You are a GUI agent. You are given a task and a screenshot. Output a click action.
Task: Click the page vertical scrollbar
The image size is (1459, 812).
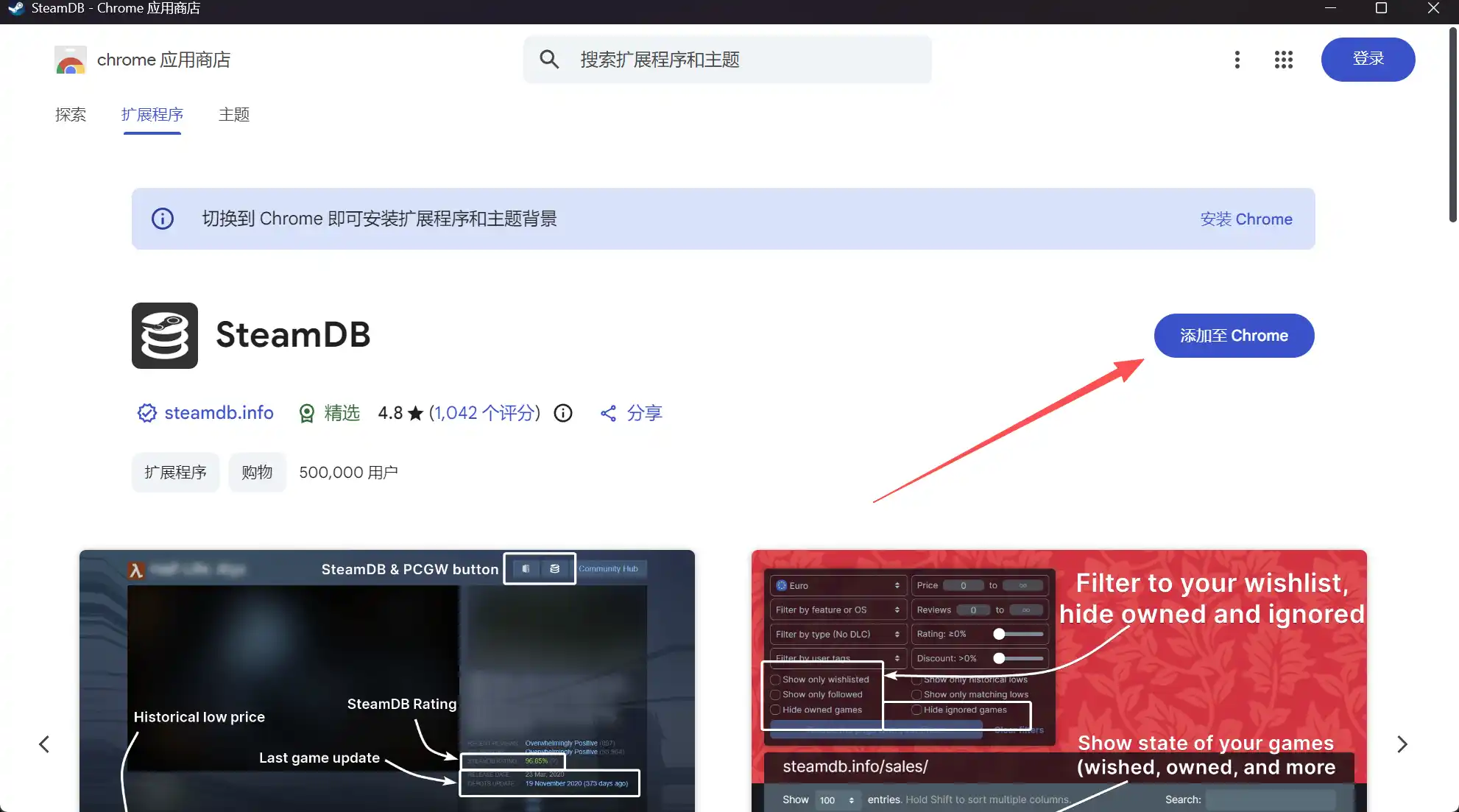1452,125
